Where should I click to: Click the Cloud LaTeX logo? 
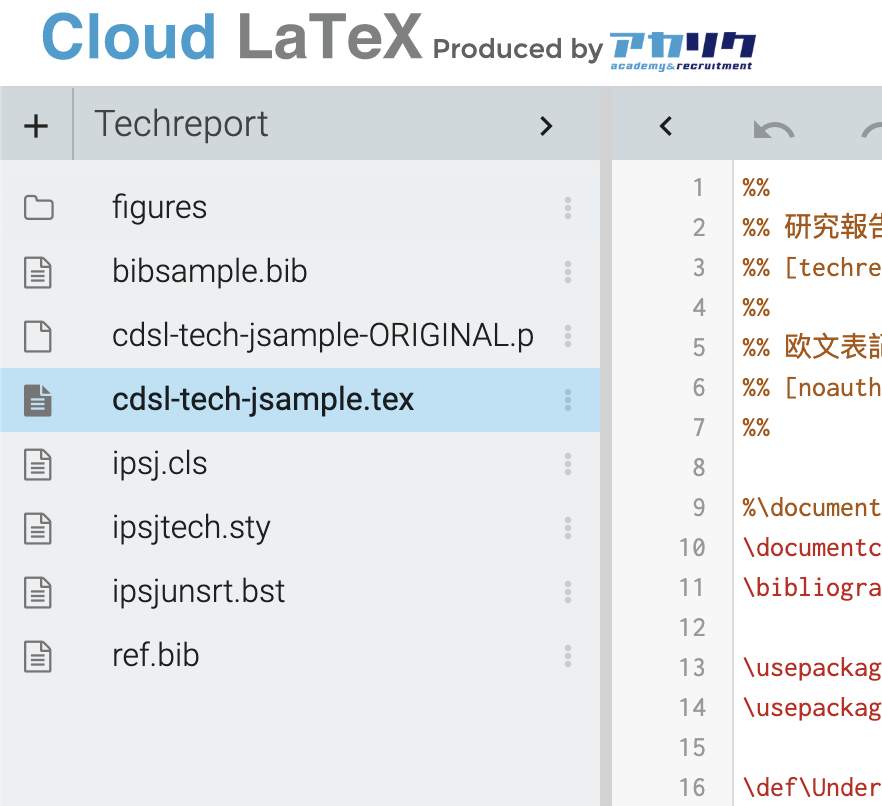(232, 38)
